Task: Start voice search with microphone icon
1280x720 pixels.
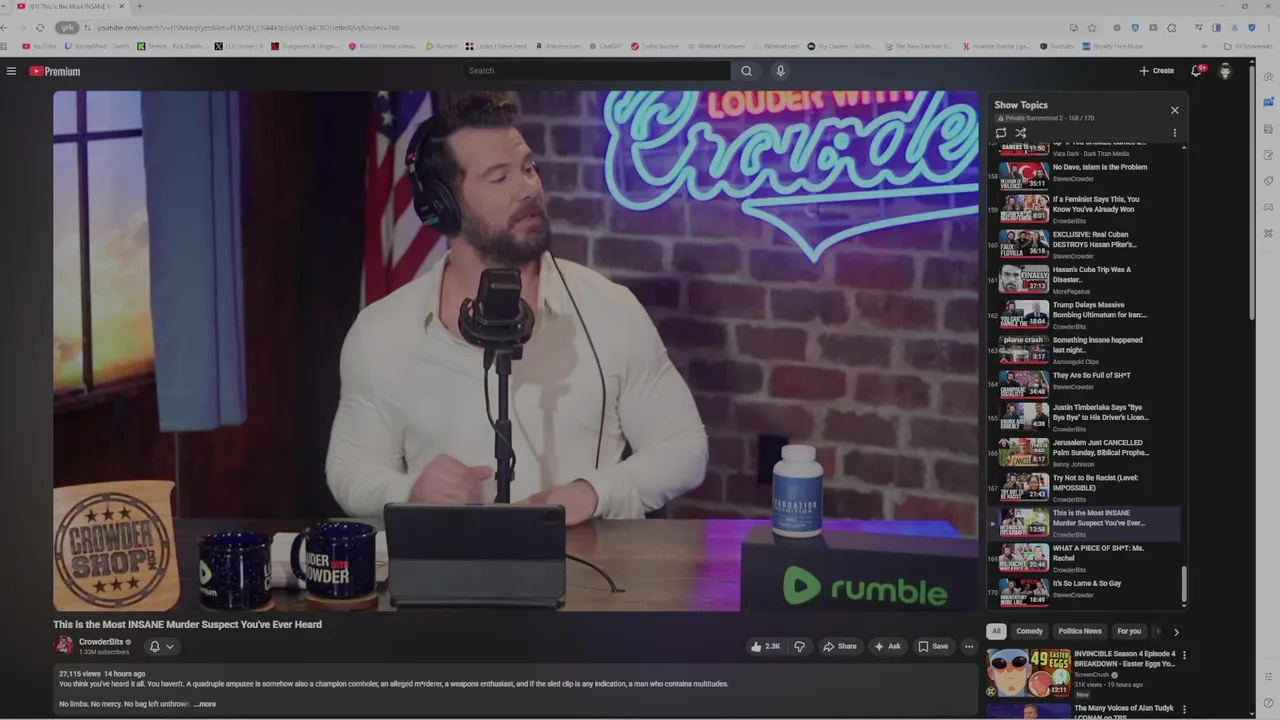Action: (781, 71)
